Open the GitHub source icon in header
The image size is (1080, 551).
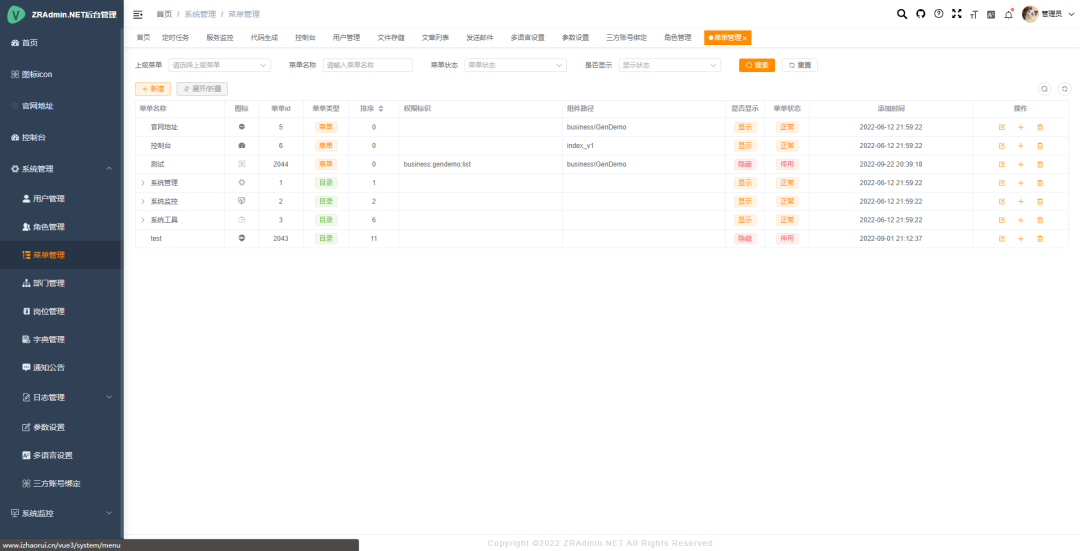[920, 14]
